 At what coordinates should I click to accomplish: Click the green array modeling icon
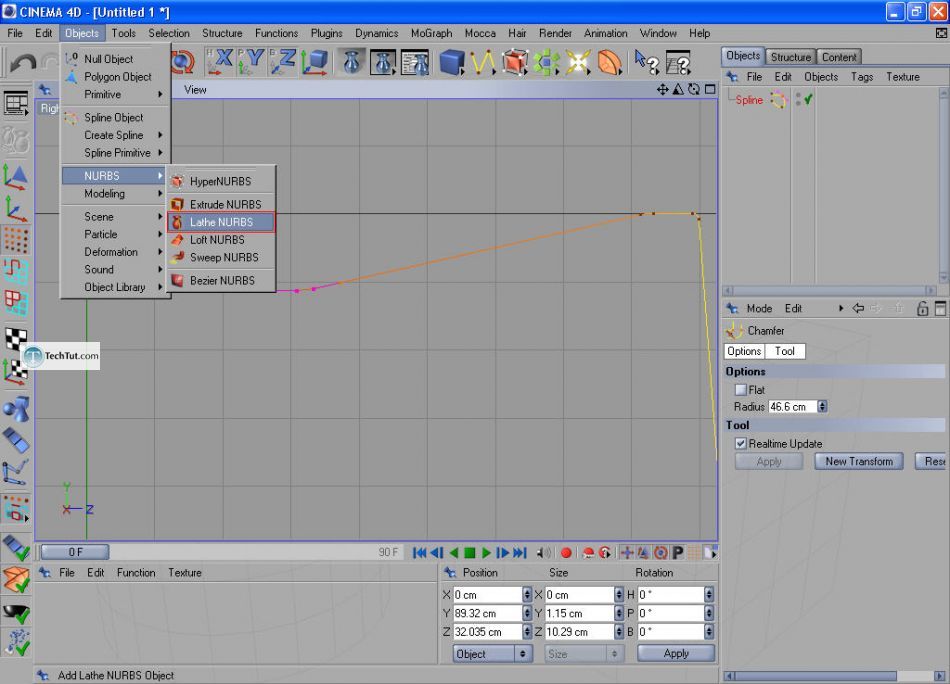tap(546, 62)
